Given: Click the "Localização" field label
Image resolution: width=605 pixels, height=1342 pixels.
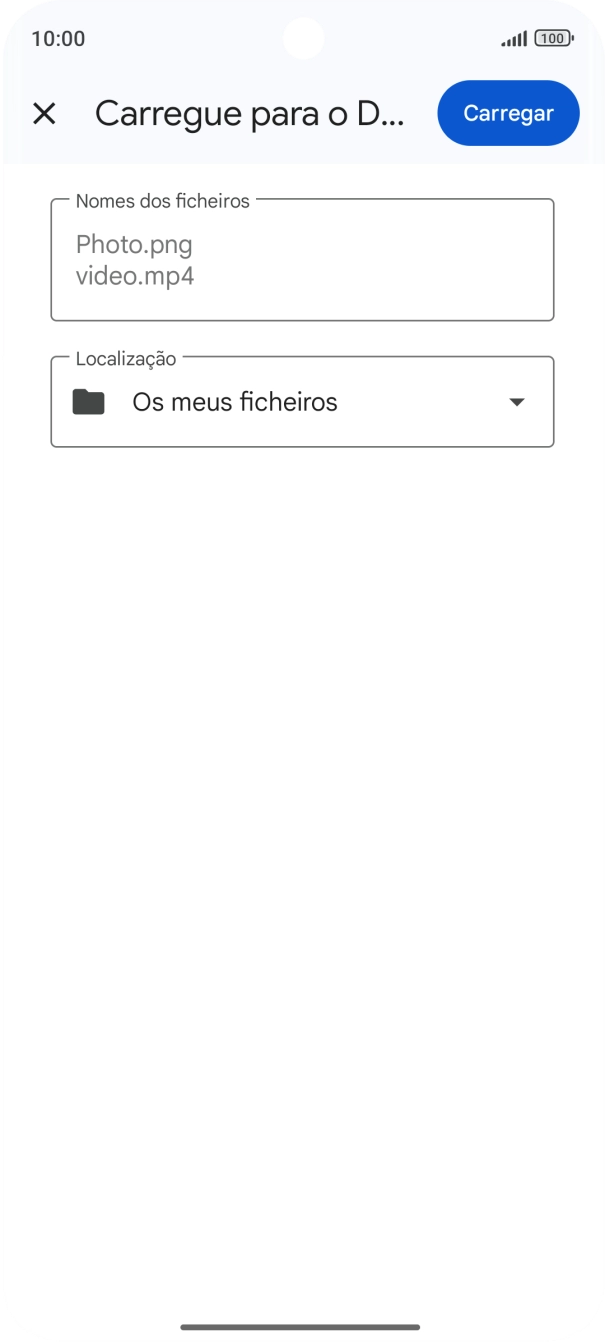Looking at the screenshot, I should pos(126,359).
